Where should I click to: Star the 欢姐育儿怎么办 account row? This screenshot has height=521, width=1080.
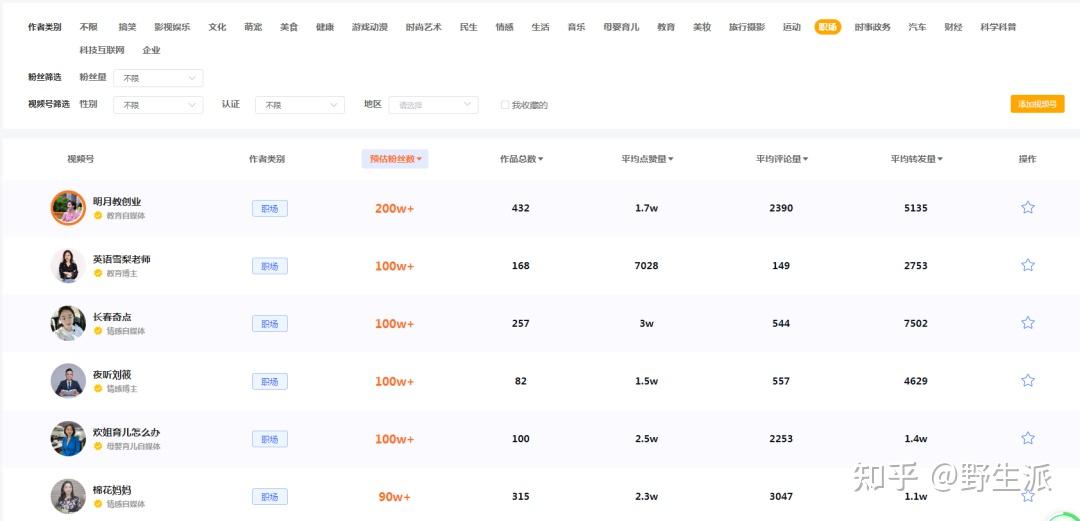[x=1028, y=438]
